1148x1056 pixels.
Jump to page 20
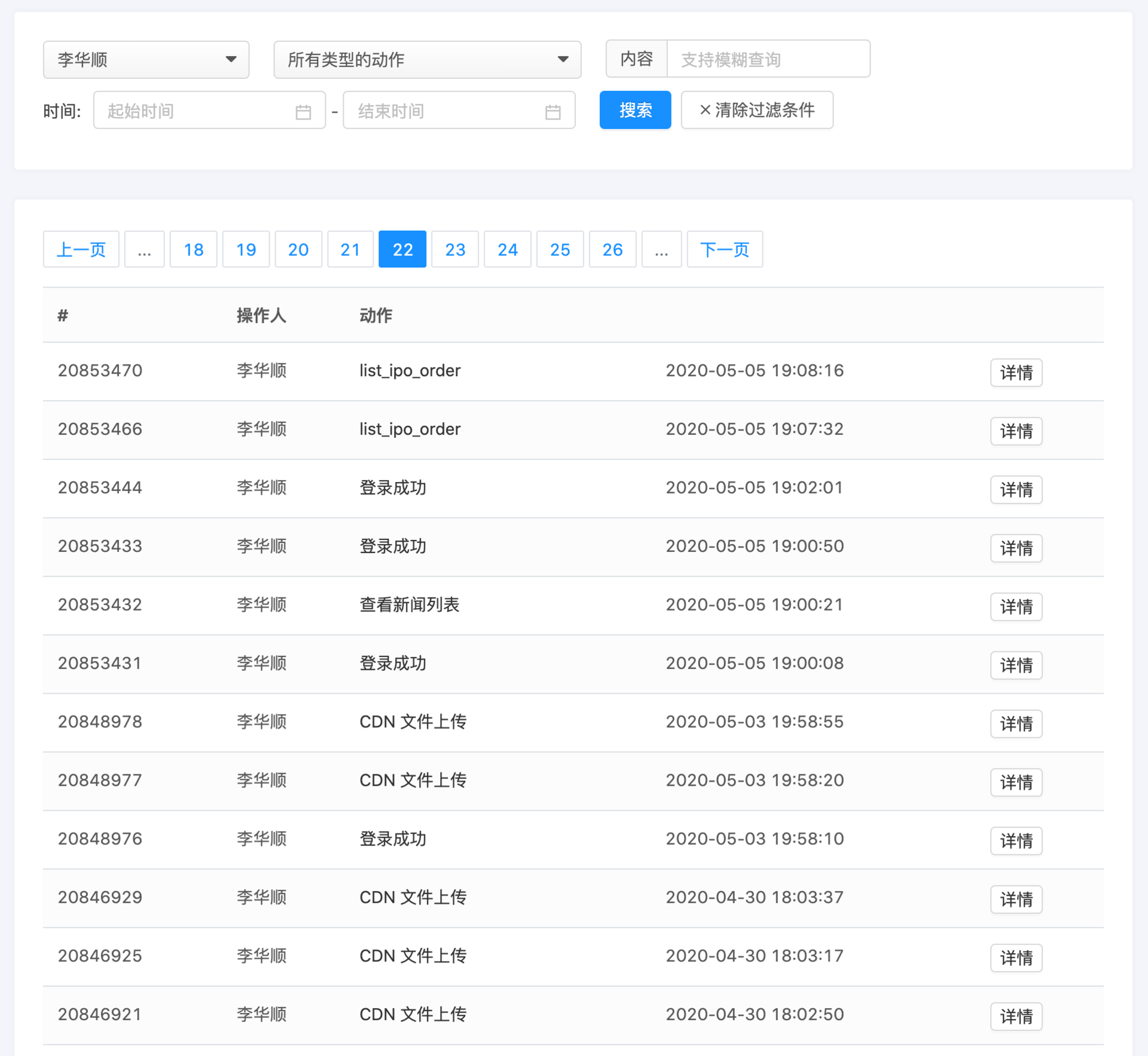[298, 249]
